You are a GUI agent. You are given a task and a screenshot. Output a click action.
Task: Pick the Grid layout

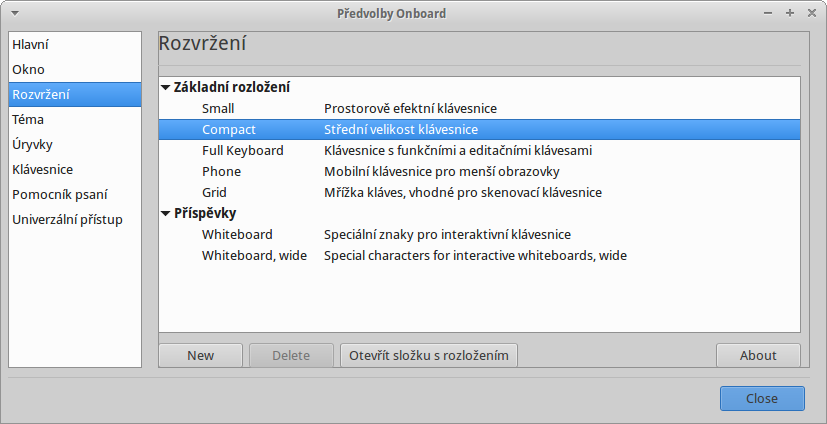479,192
